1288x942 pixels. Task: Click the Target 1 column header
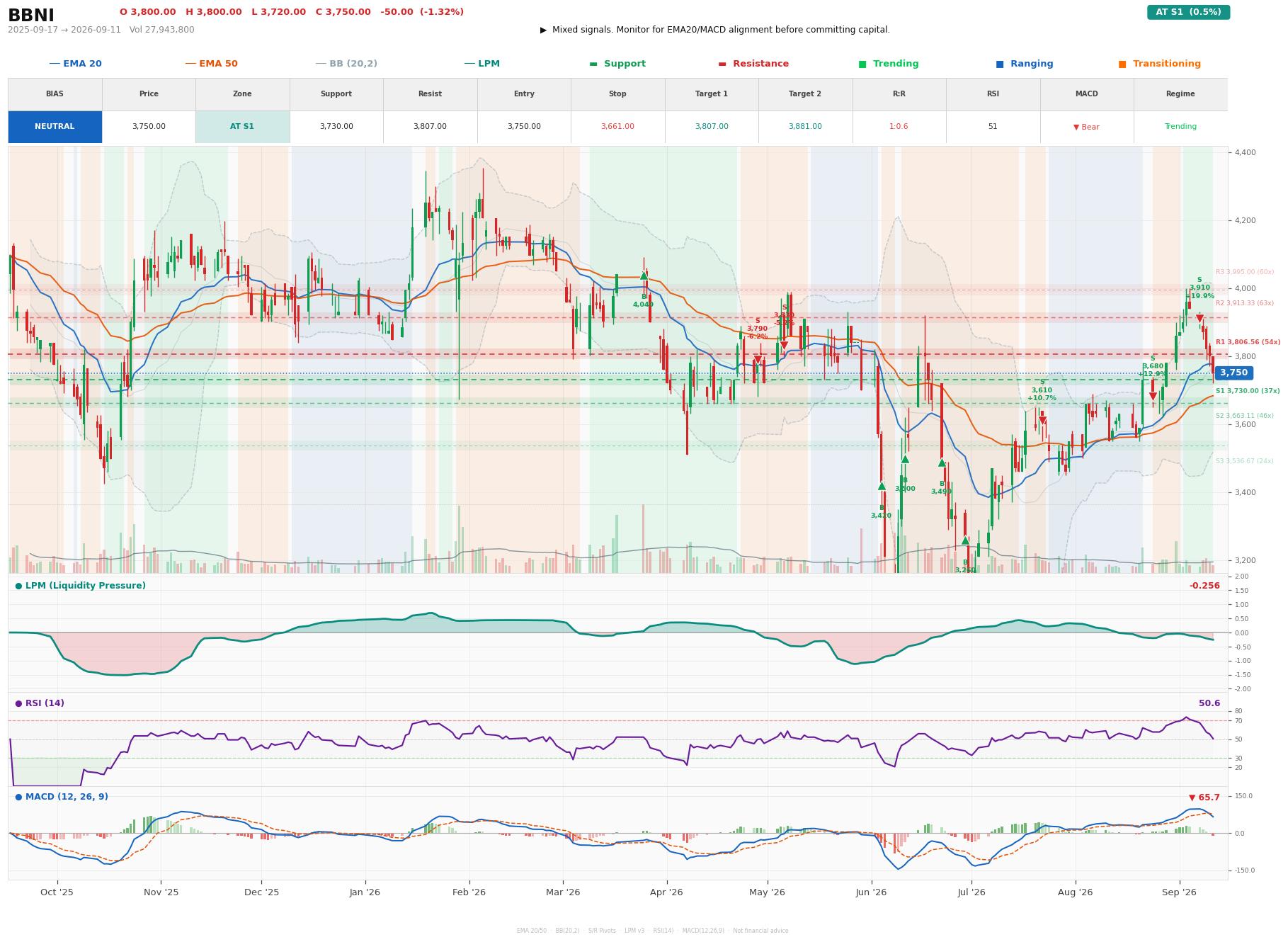(712, 94)
